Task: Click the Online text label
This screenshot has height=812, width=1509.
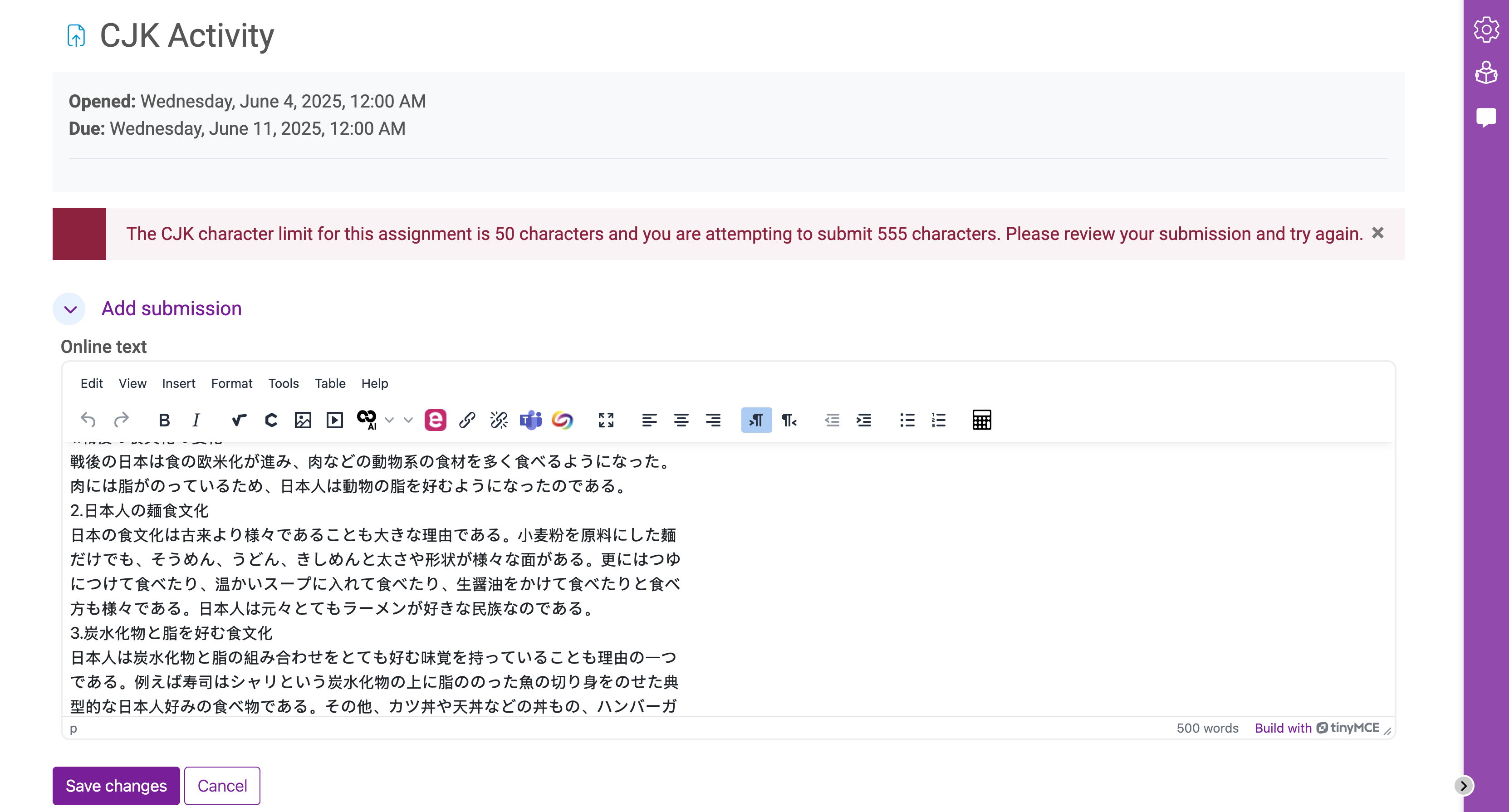Action: pos(104,346)
